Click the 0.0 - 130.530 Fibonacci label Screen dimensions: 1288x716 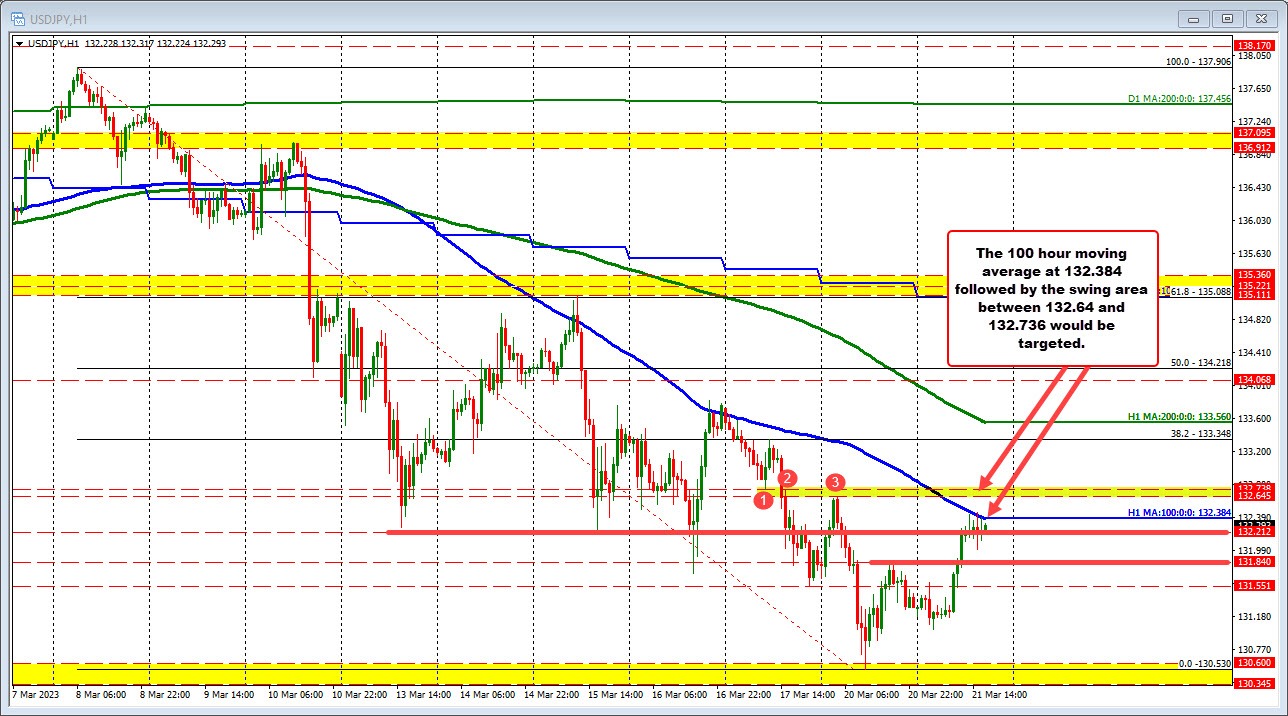(1203, 664)
